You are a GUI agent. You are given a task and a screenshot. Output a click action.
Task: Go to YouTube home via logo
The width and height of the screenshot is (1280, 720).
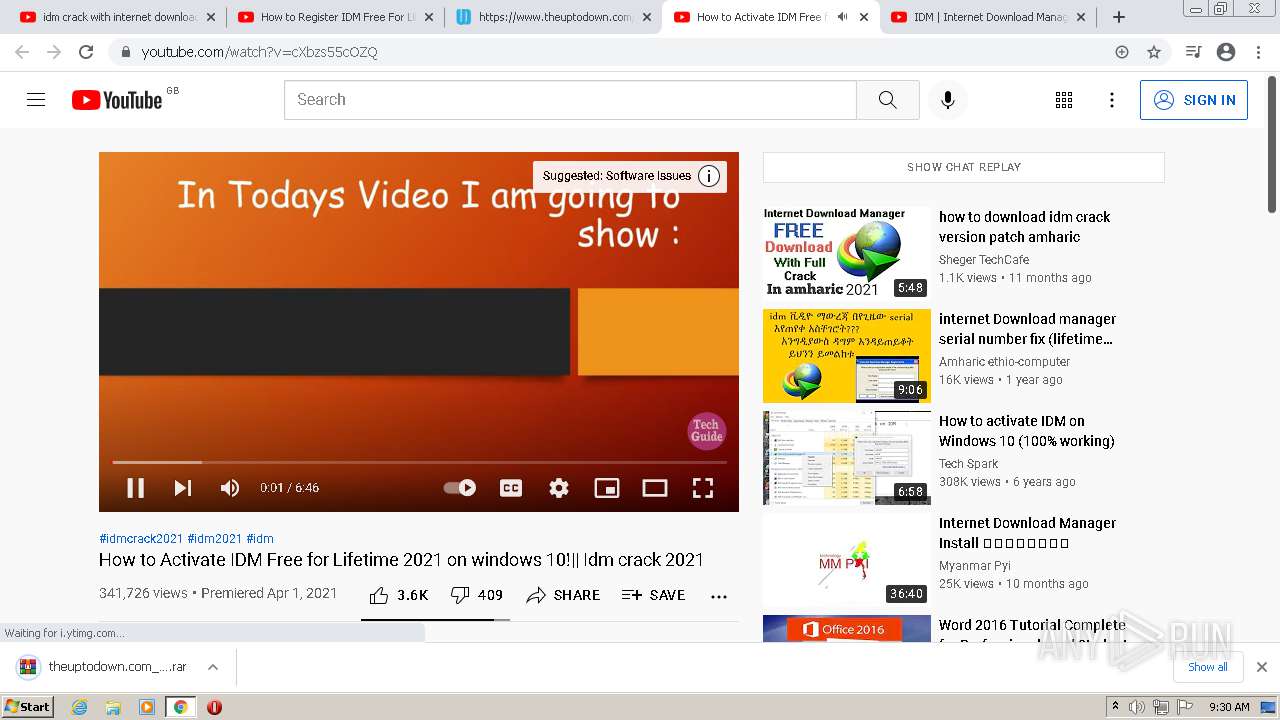tap(117, 100)
